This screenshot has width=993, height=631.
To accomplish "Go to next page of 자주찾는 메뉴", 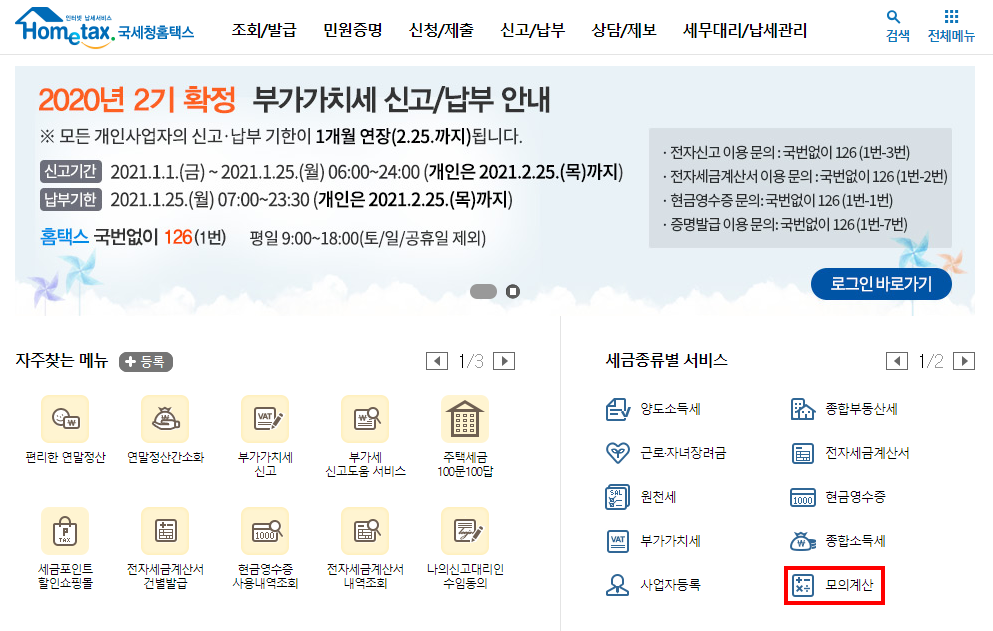I will coord(504,361).
